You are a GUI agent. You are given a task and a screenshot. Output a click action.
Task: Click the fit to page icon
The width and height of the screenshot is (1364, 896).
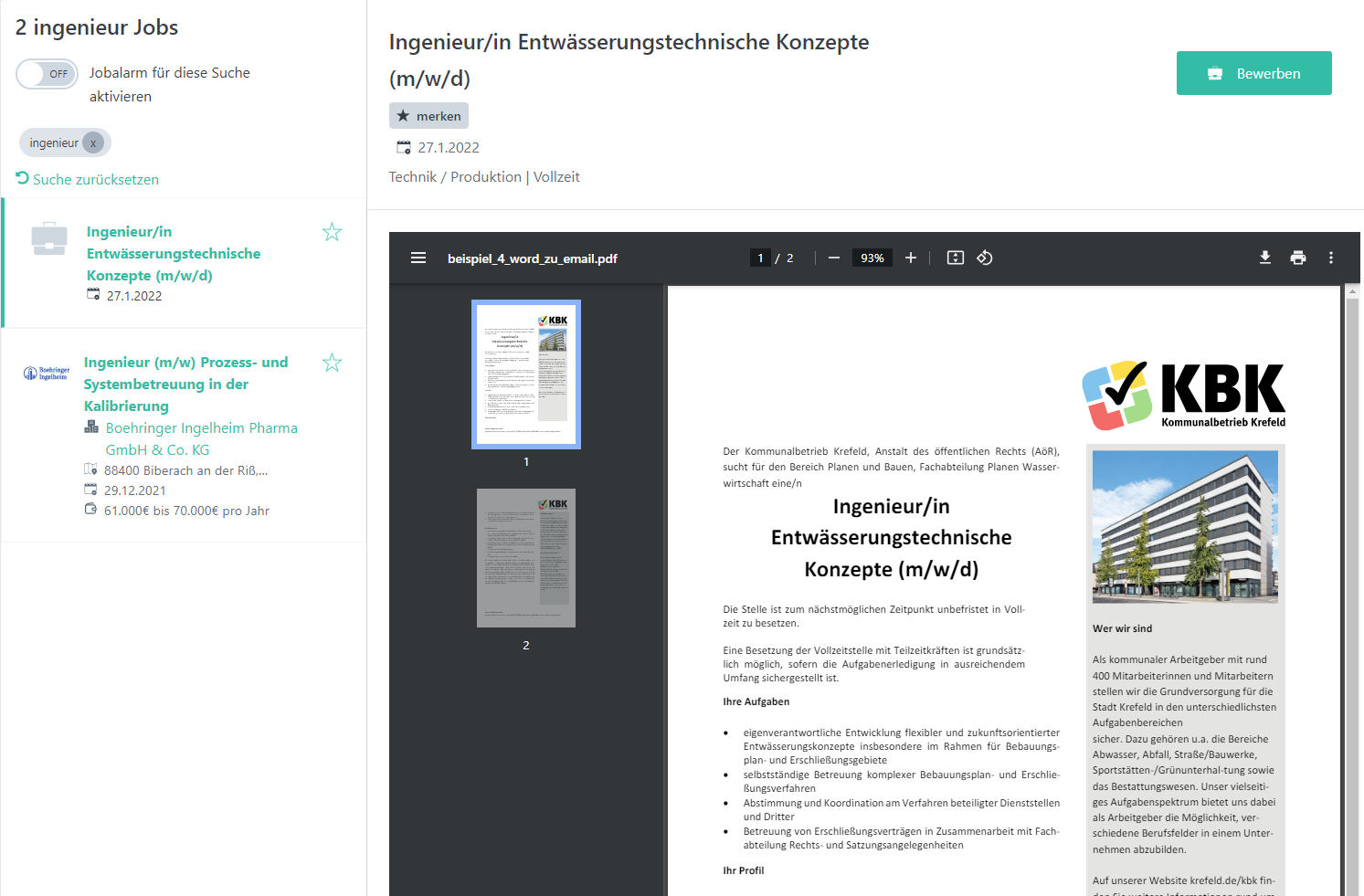coord(955,258)
